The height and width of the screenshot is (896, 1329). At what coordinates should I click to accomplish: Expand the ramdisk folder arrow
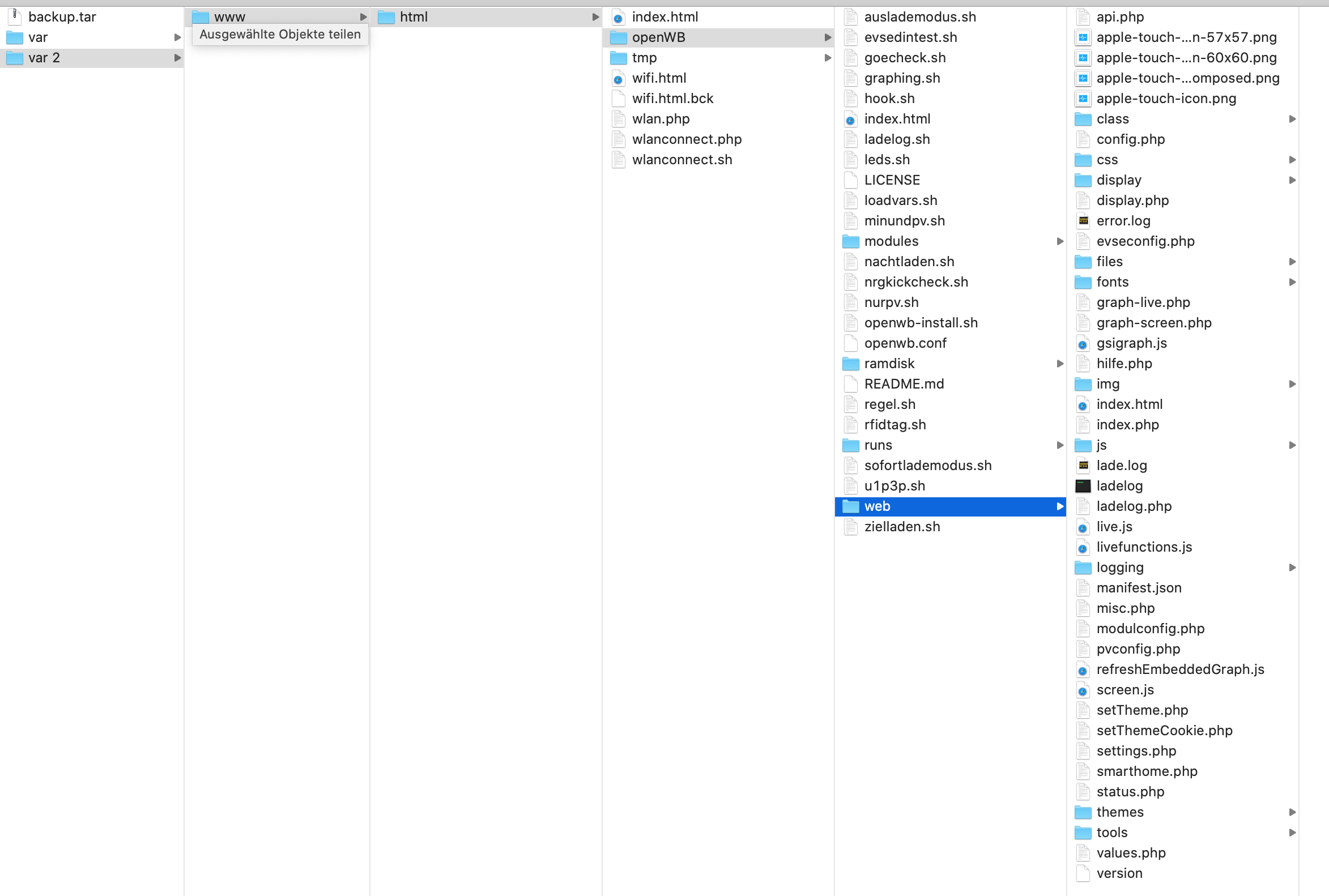tap(1060, 364)
